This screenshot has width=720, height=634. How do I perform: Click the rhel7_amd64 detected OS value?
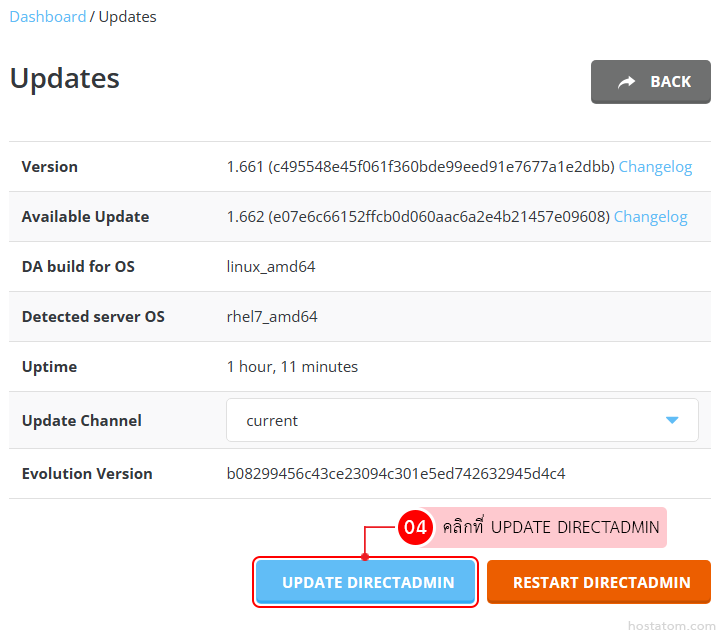pyautogui.click(x=272, y=317)
